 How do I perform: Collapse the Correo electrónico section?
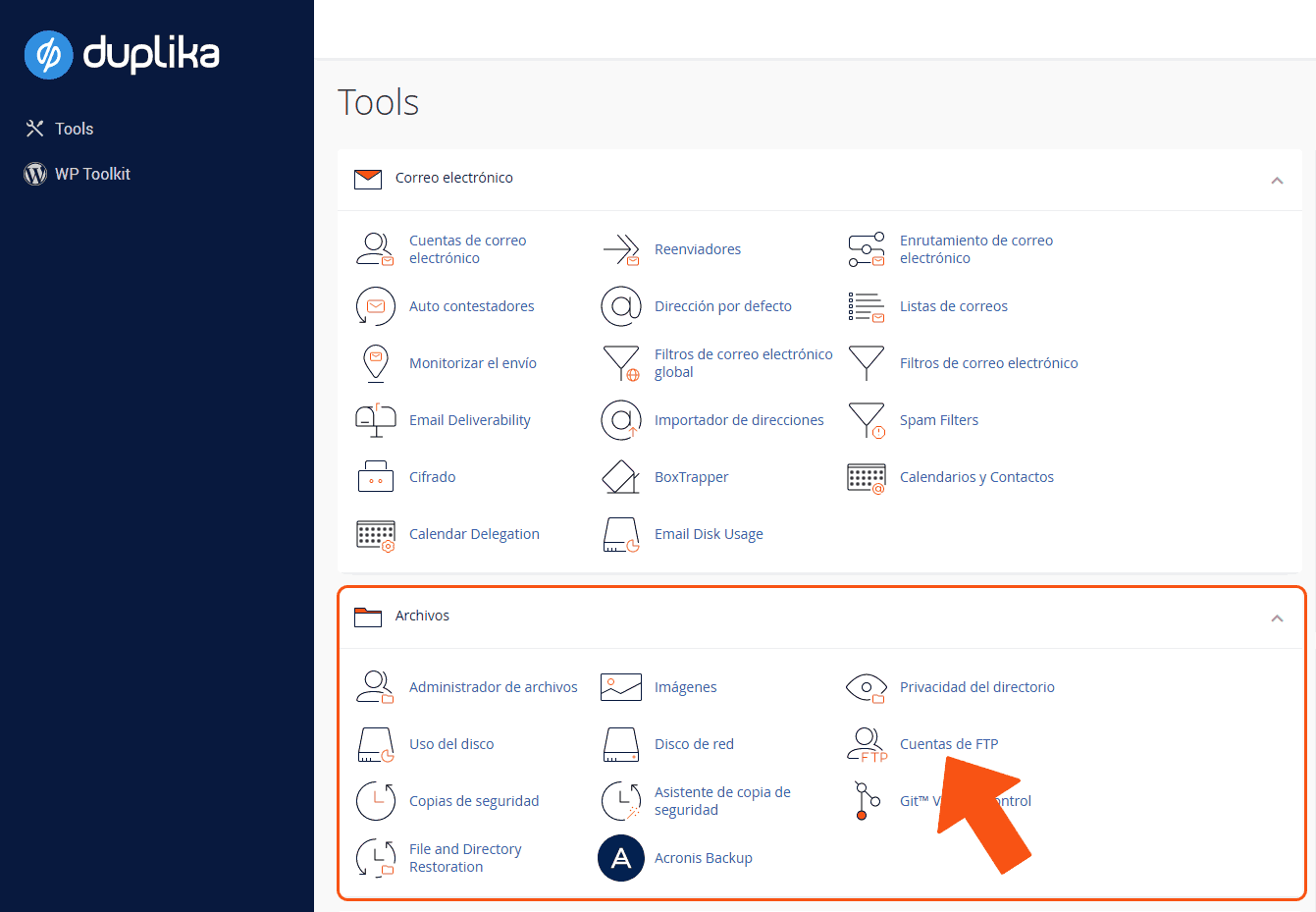pos(1277,180)
